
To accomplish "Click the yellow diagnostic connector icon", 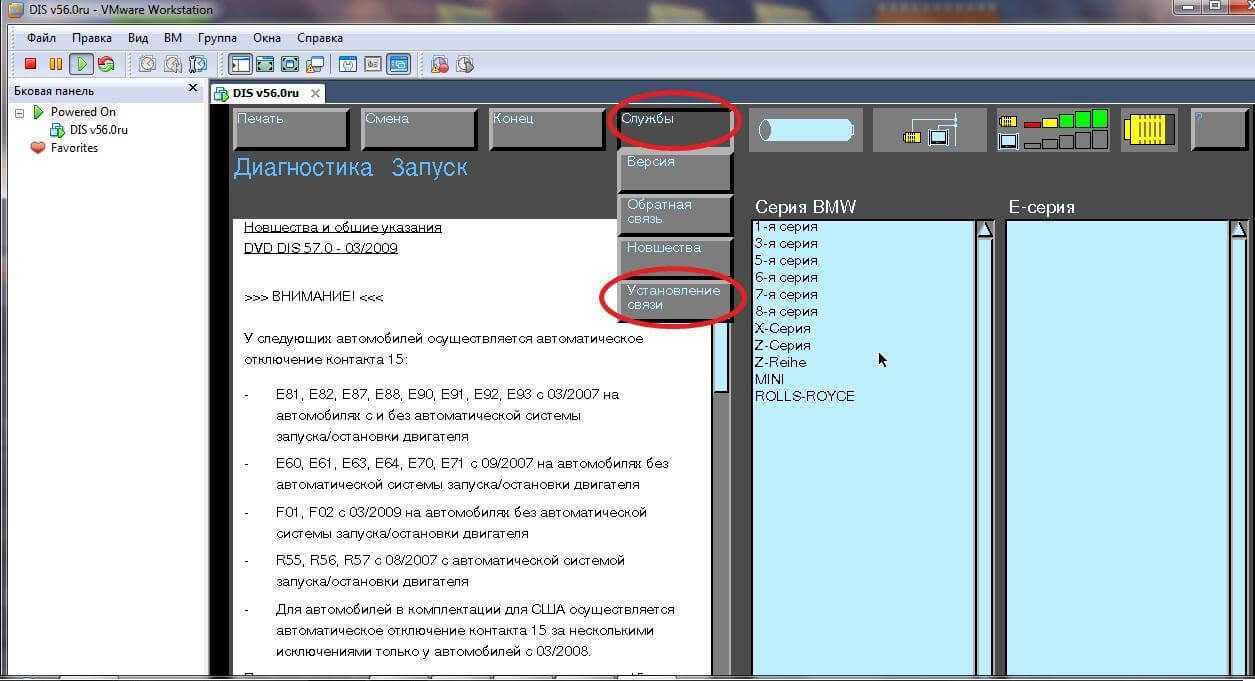I will click(1148, 130).
